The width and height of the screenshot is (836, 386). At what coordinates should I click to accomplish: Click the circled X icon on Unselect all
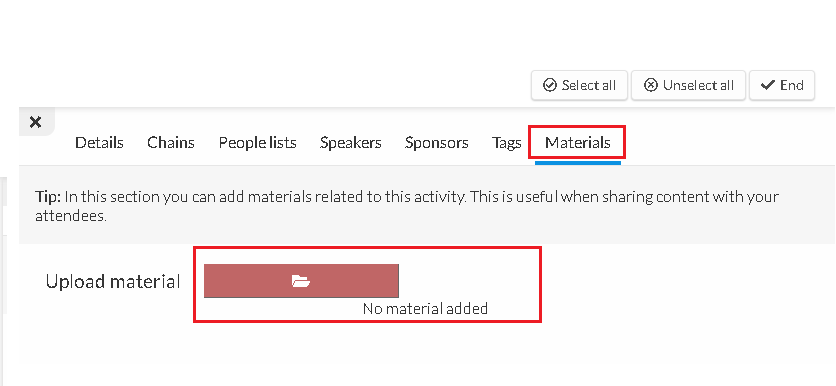[x=650, y=85]
